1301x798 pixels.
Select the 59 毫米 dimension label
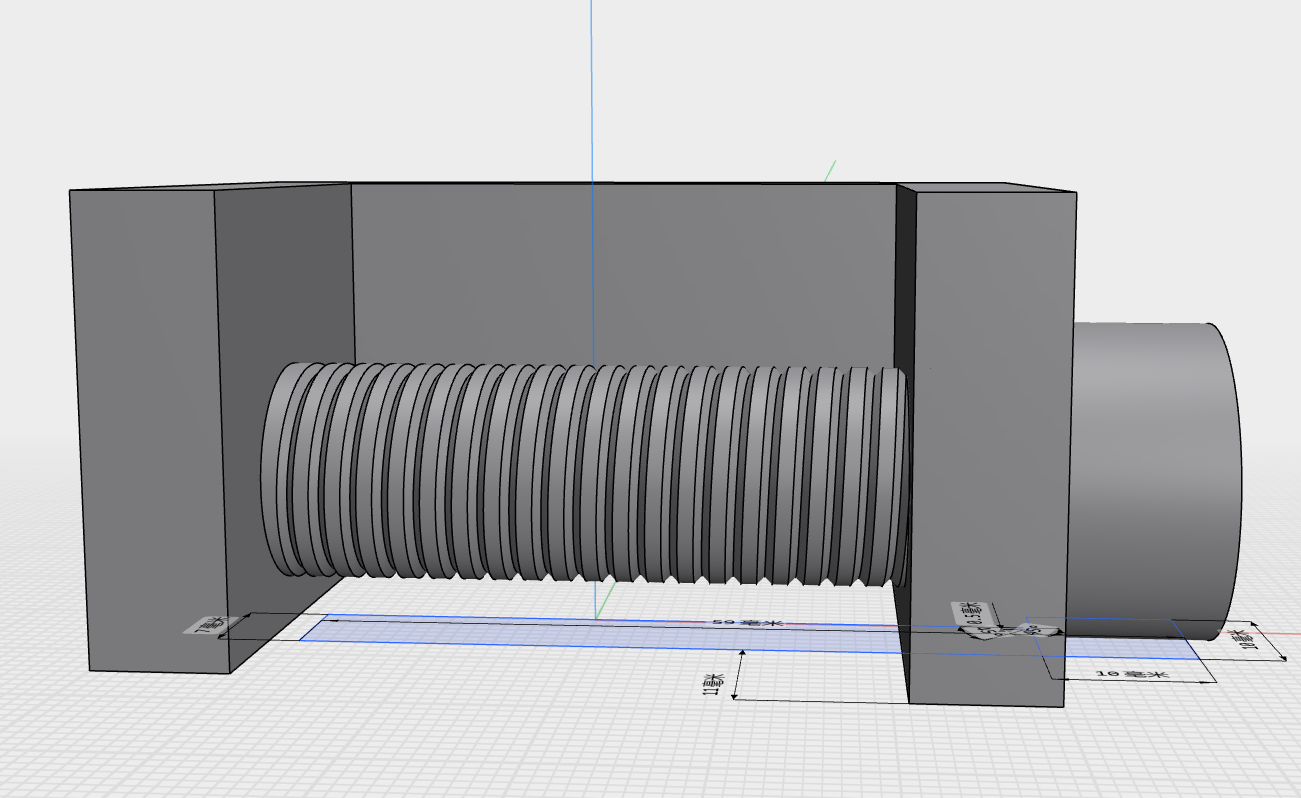745,623
